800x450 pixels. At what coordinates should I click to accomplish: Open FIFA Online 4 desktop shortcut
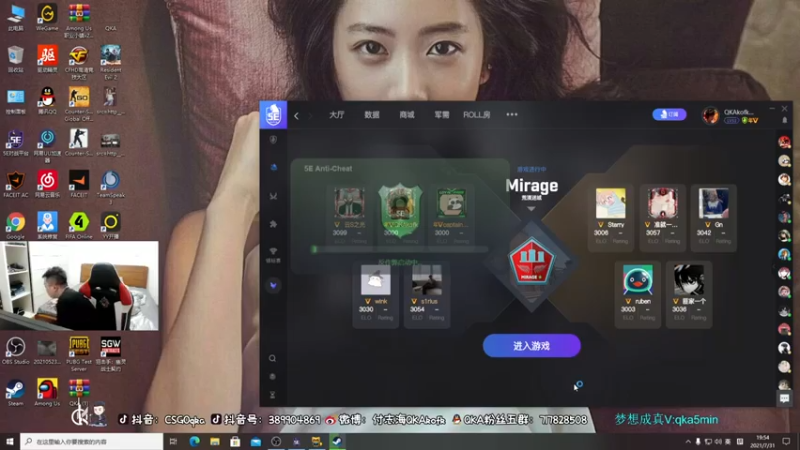79,226
